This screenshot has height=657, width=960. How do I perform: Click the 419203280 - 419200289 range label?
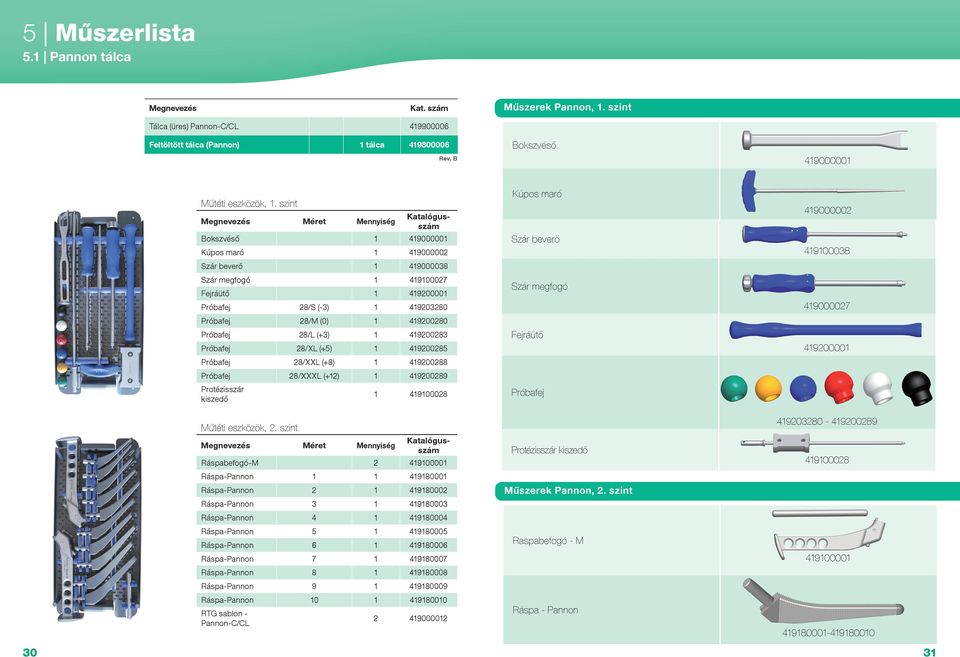[x=827, y=421]
